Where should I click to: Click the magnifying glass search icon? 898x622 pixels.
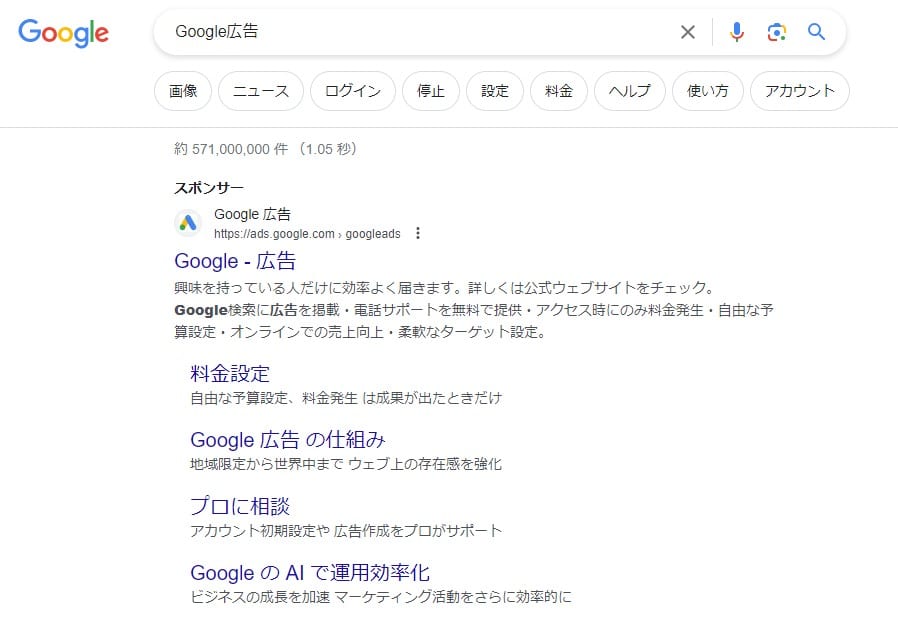click(x=816, y=32)
